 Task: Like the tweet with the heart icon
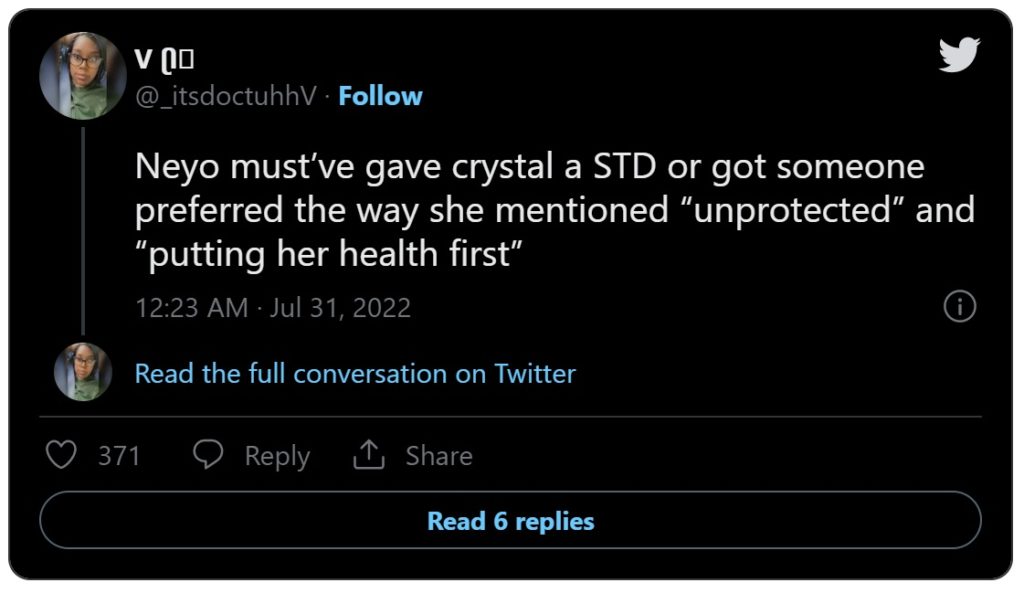61,455
